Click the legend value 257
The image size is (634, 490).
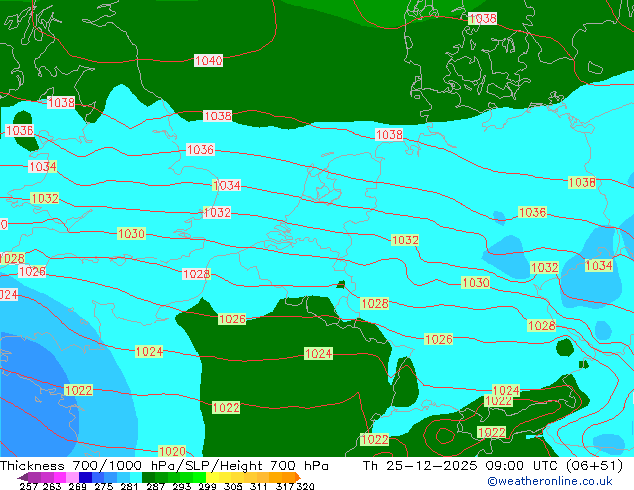pos(29,486)
